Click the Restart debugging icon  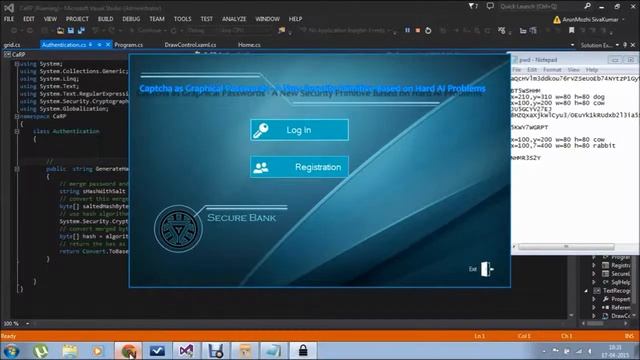coord(428,30)
